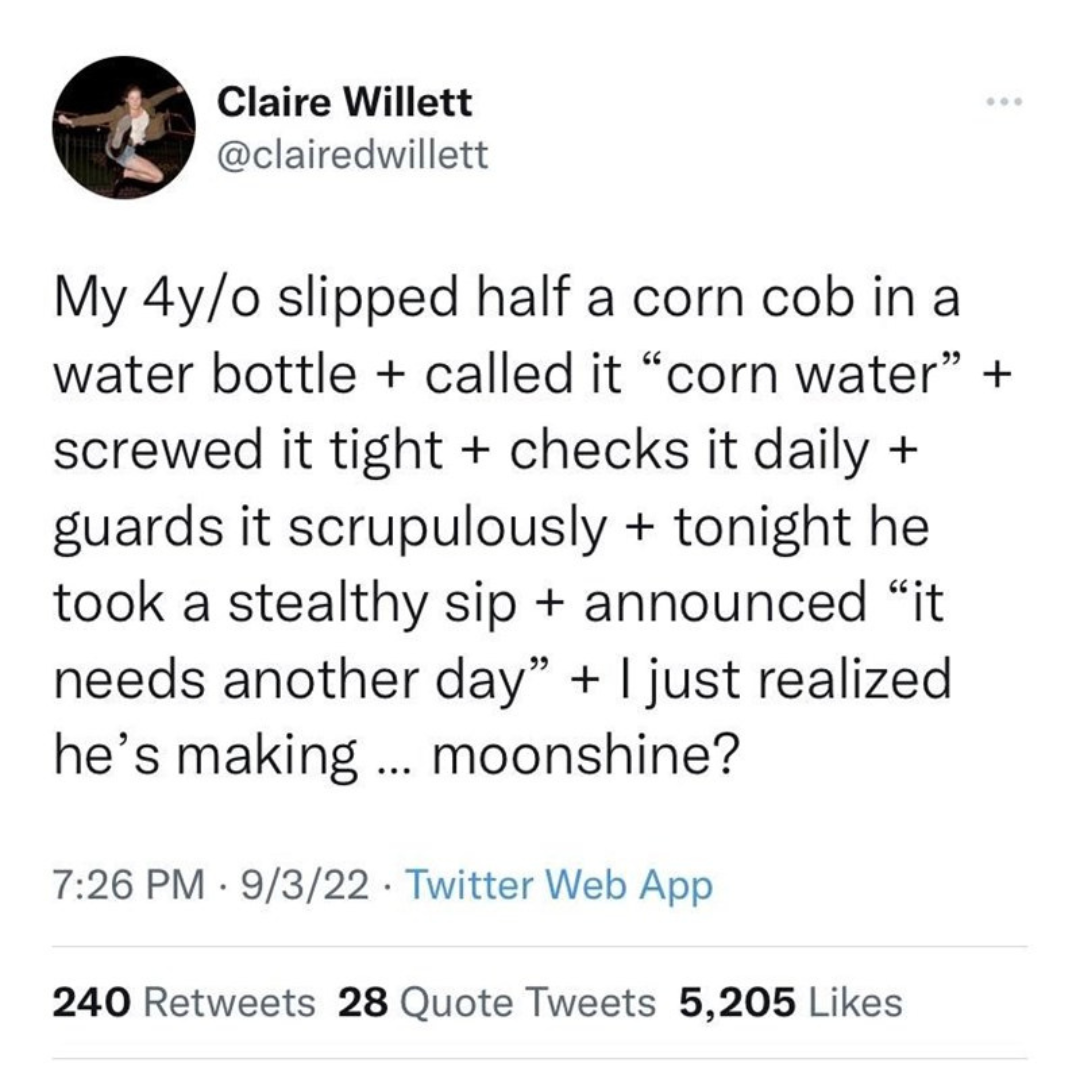Select the 9/3/22 date text

[x=304, y=884]
